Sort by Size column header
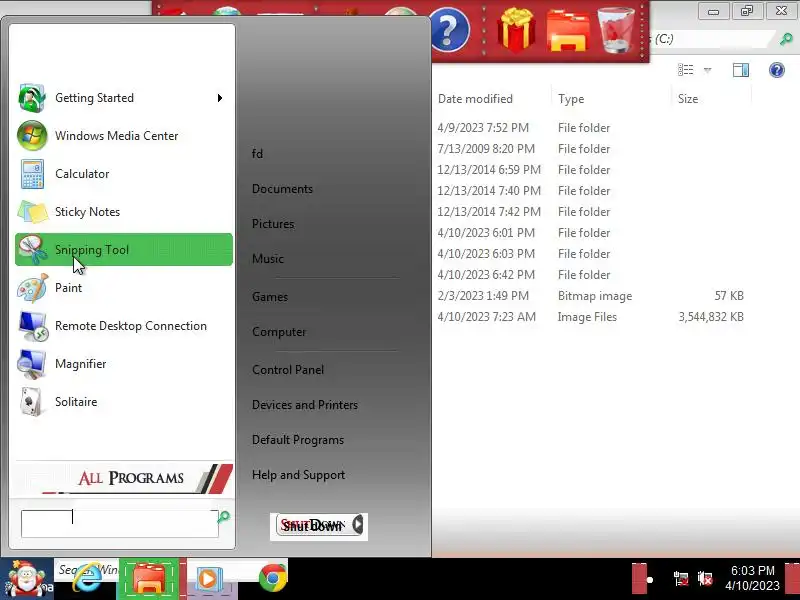 click(688, 99)
